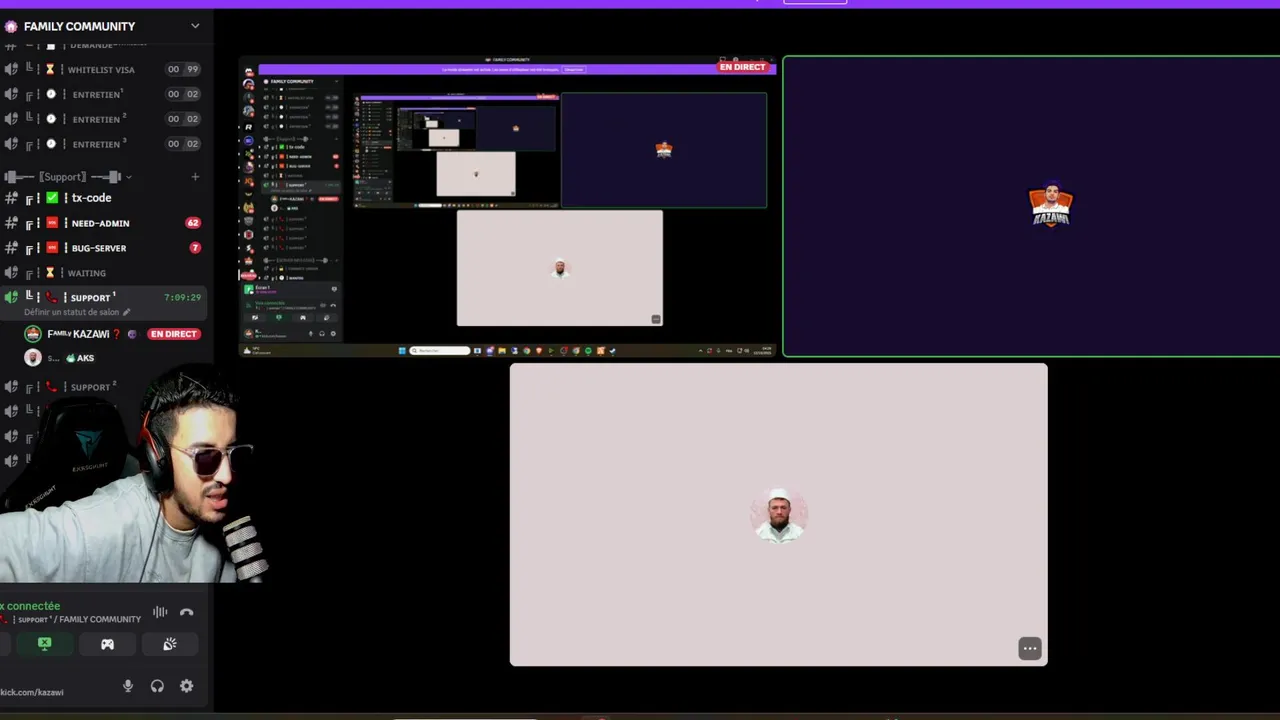The height and width of the screenshot is (720, 1280).
Task: Click the plus icon beside Support category
Action: 195,177
